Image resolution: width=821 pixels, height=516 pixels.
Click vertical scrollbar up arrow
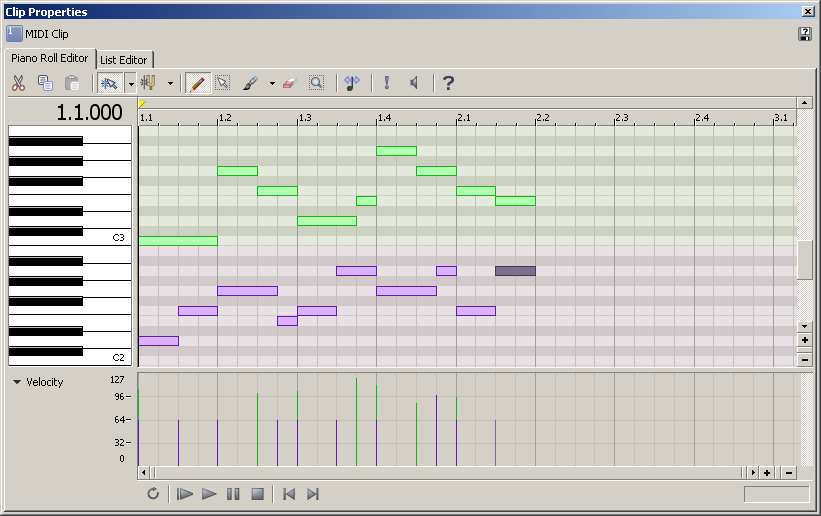805,103
